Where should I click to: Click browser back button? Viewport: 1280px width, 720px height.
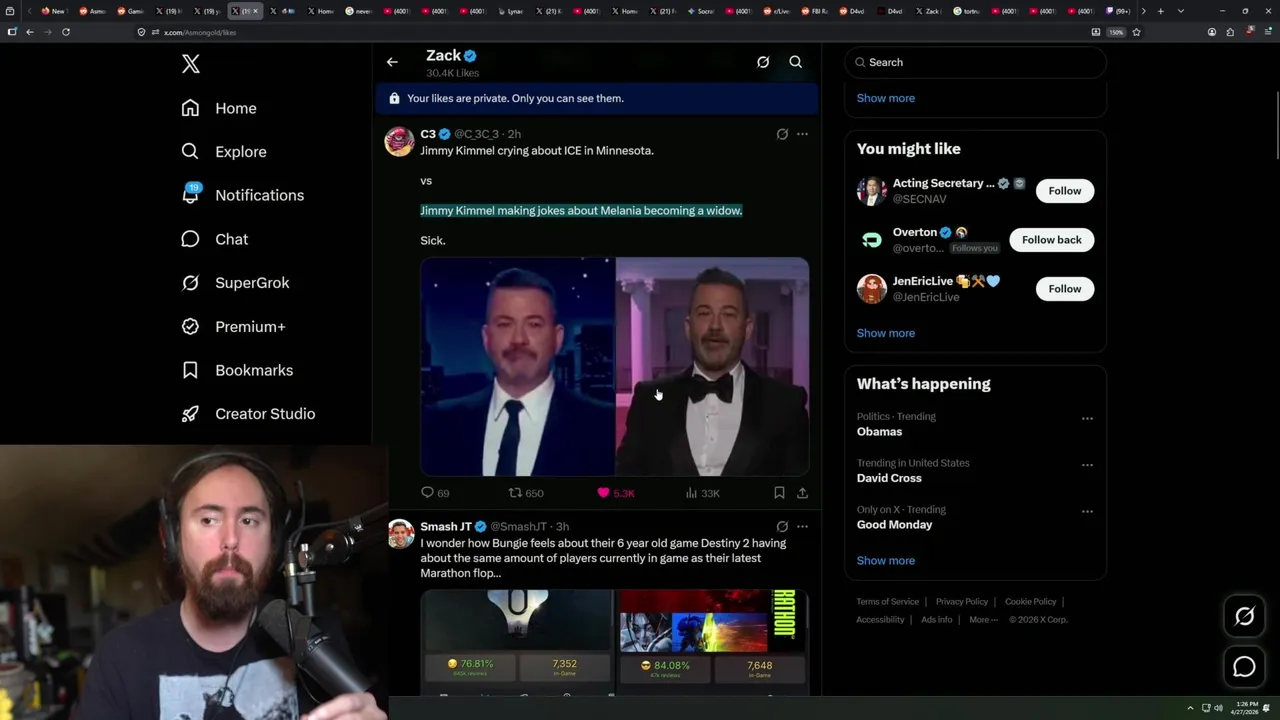pyautogui.click(x=30, y=32)
